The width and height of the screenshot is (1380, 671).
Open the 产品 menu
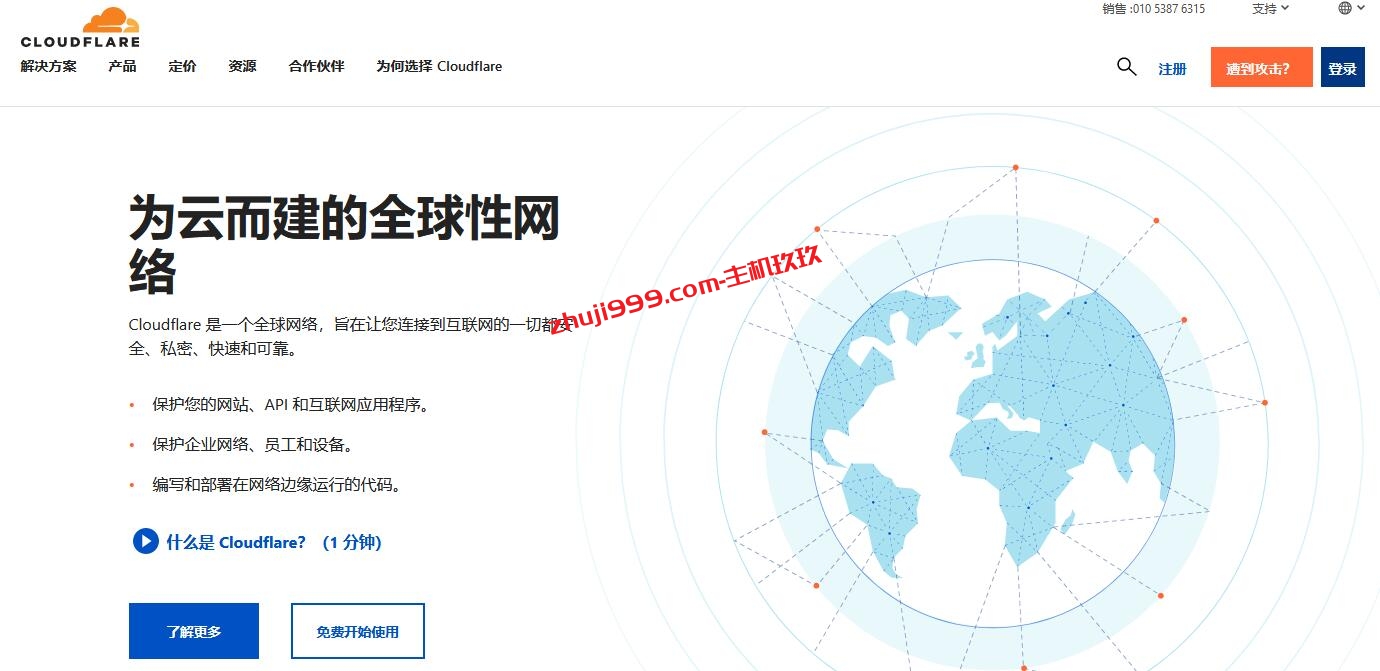pyautogui.click(x=122, y=66)
